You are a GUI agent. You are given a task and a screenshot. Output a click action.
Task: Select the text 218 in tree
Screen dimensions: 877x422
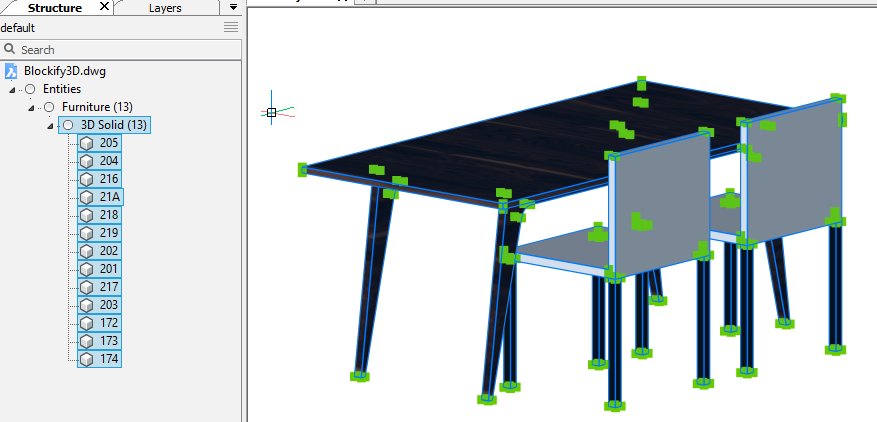[109, 215]
